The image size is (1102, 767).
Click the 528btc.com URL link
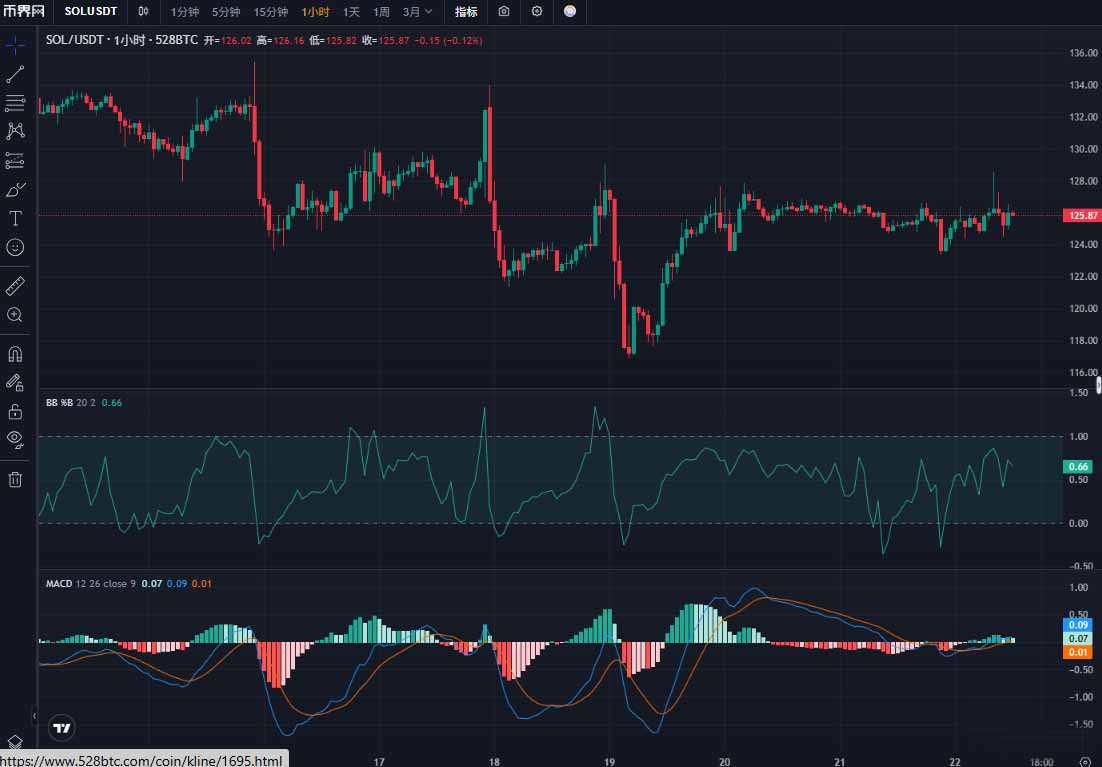pos(141,760)
